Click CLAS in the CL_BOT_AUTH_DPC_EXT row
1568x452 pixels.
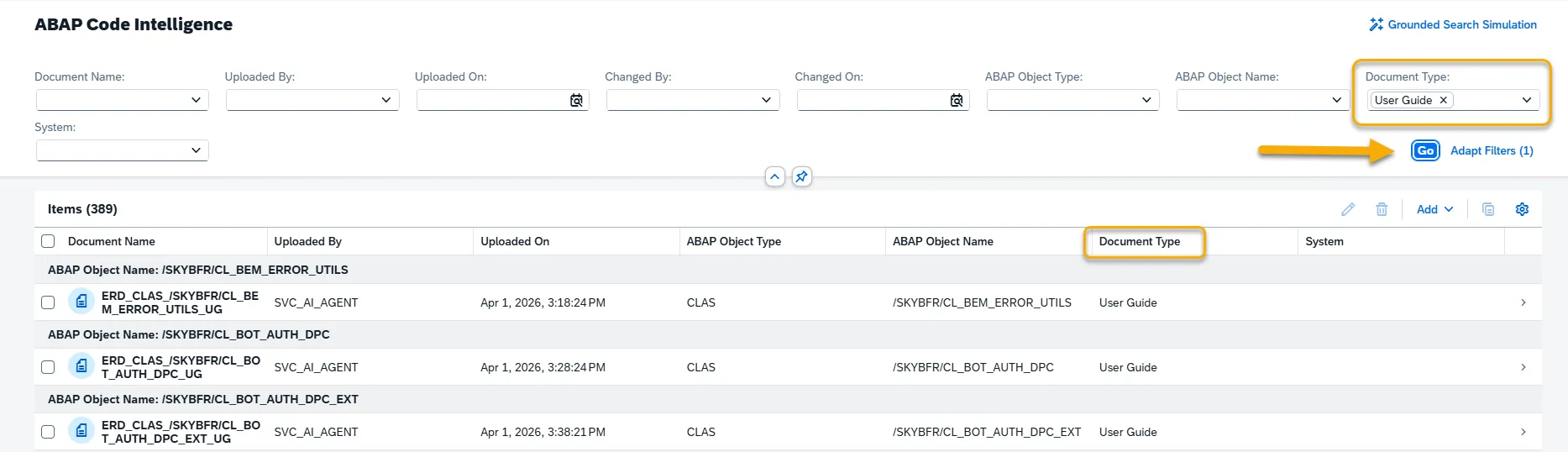coord(701,432)
